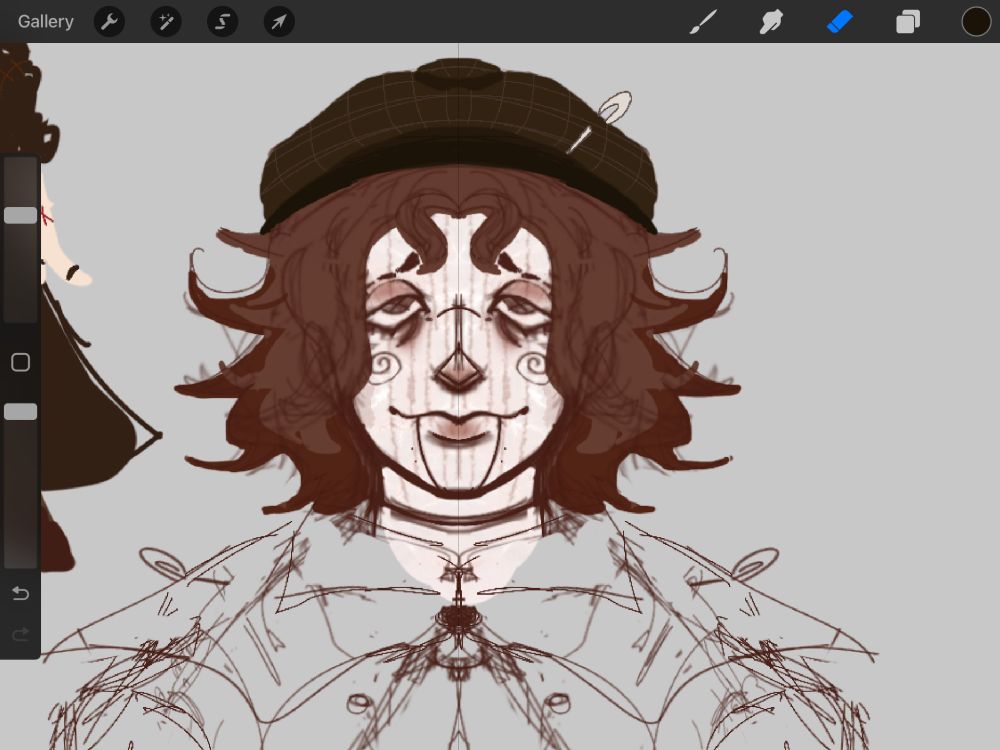Open the Selection tool

tap(223, 22)
